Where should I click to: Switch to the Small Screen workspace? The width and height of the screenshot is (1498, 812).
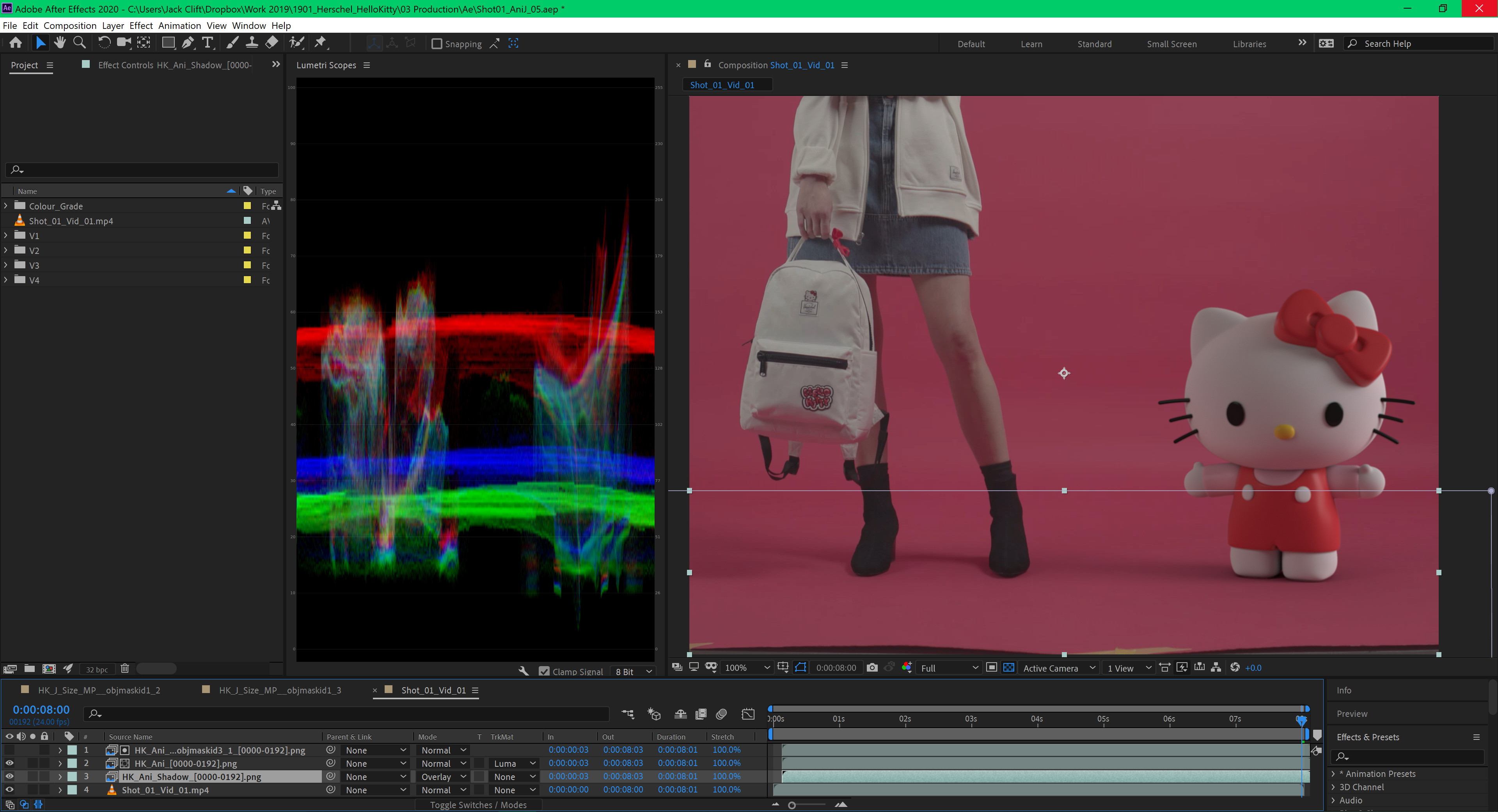1171,44
